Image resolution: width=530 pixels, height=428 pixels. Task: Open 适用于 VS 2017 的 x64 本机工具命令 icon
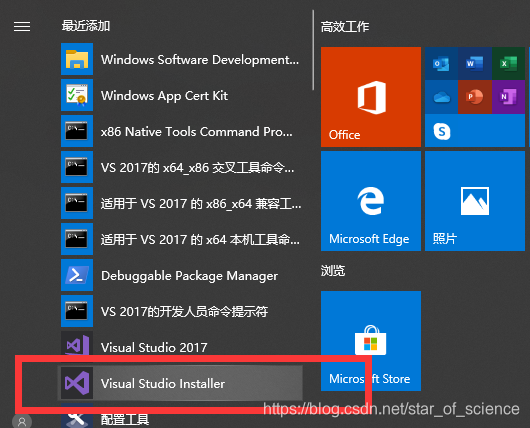[x=77, y=239]
